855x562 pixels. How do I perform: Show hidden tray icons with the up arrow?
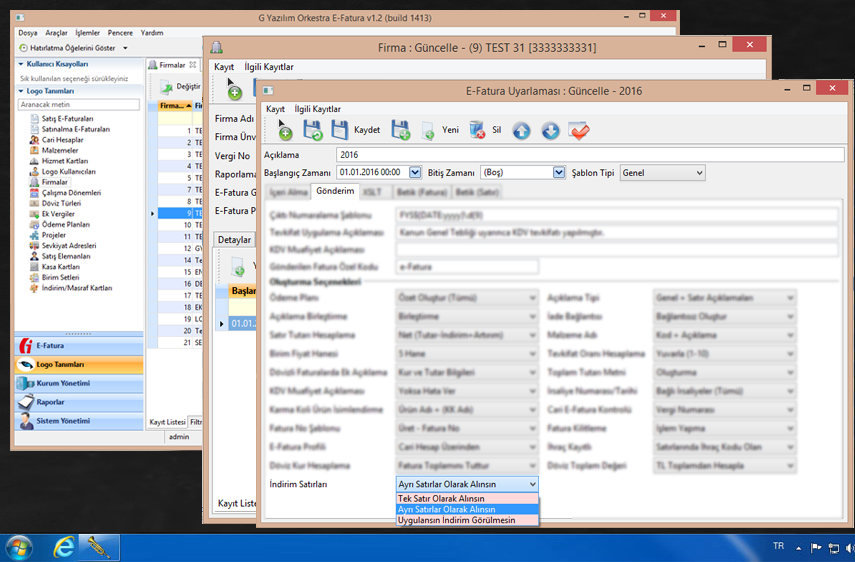tap(798, 548)
